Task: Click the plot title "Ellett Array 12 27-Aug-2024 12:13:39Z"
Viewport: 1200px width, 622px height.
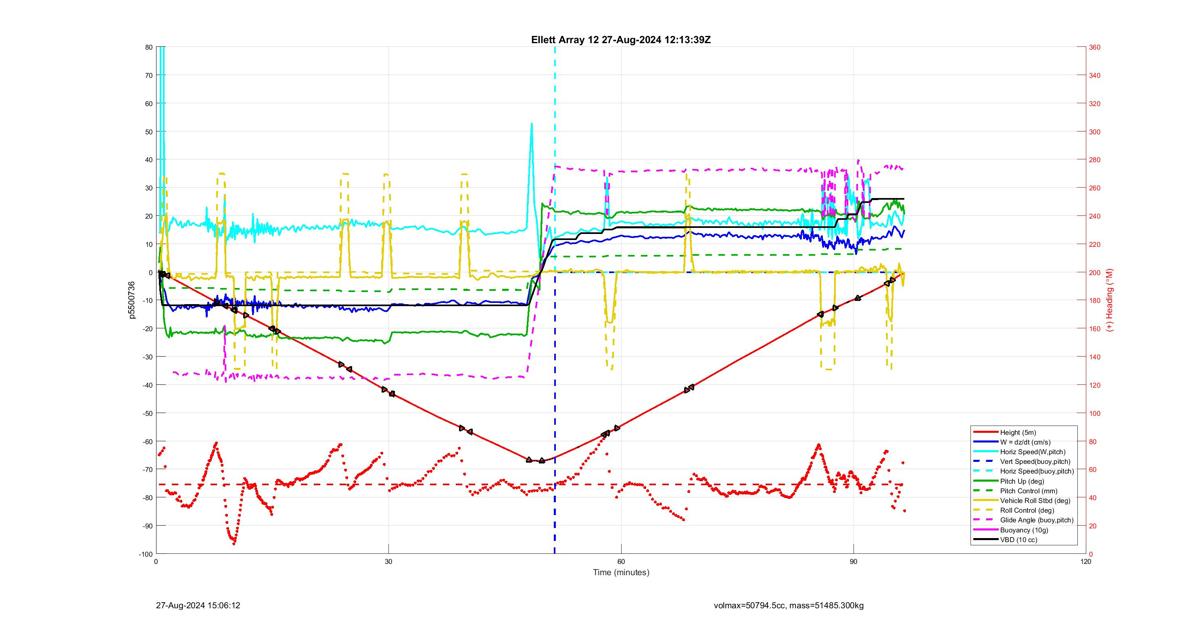Action: 620,40
